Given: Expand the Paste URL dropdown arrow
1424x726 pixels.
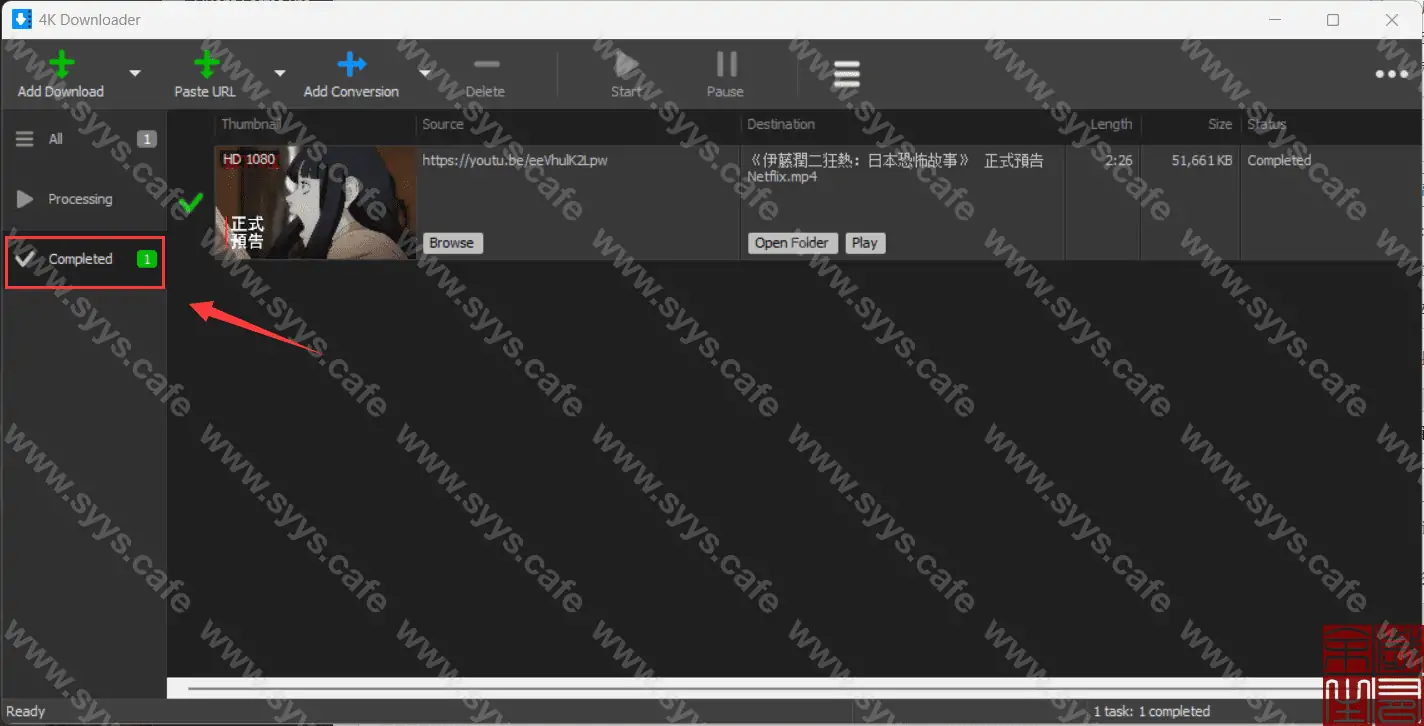Looking at the screenshot, I should (280, 74).
